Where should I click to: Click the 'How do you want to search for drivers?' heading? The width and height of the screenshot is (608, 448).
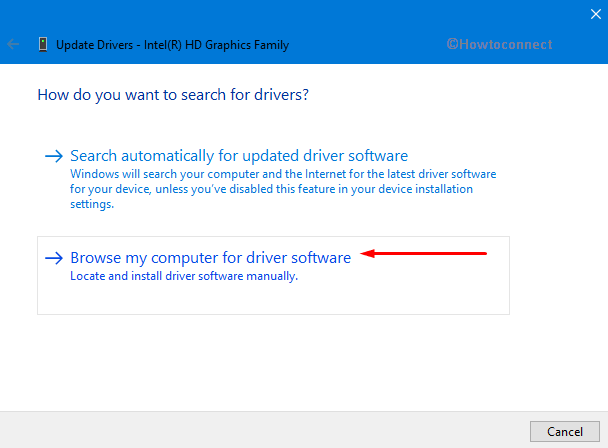tap(173, 95)
